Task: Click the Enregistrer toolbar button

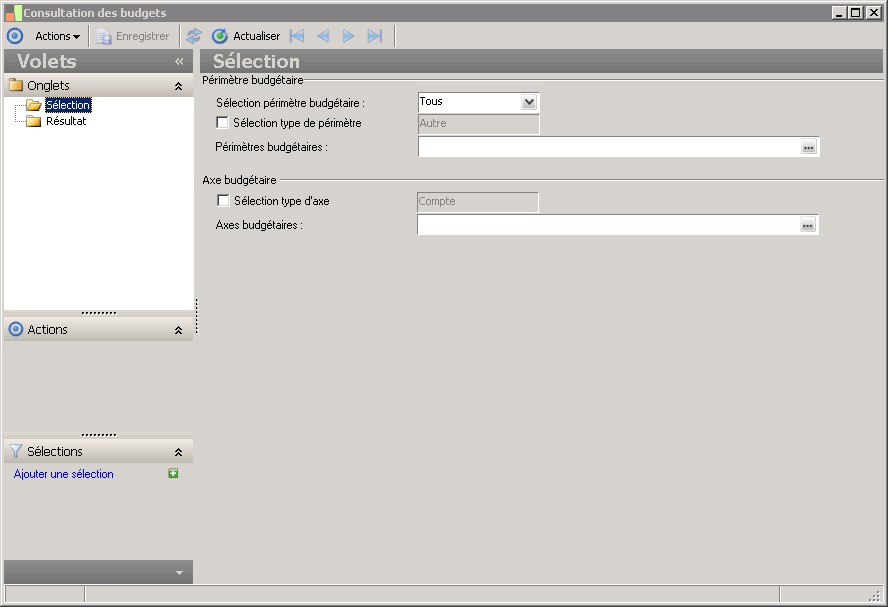Action: (x=133, y=36)
